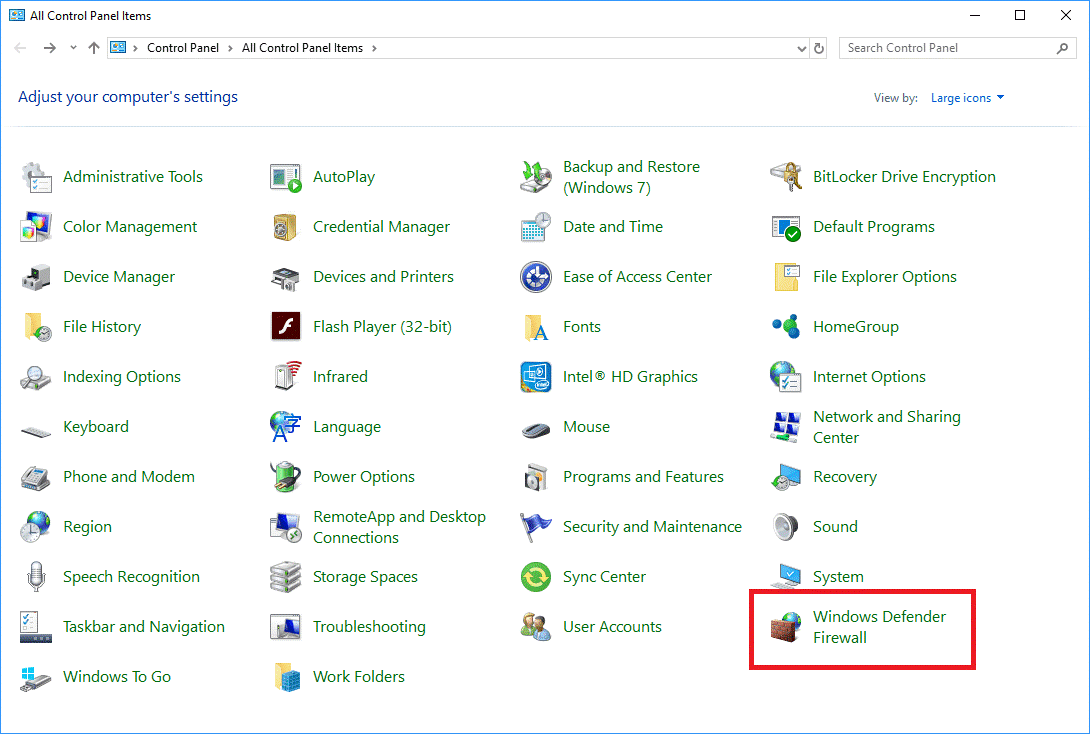
Task: Open the Network and Sharing Center icon
Action: (786, 427)
